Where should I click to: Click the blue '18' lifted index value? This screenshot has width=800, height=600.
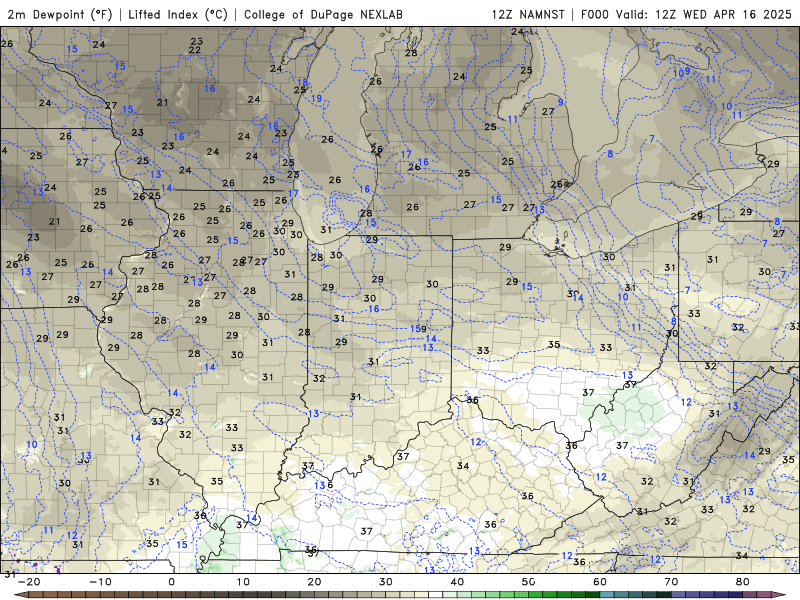pyautogui.click(x=303, y=83)
